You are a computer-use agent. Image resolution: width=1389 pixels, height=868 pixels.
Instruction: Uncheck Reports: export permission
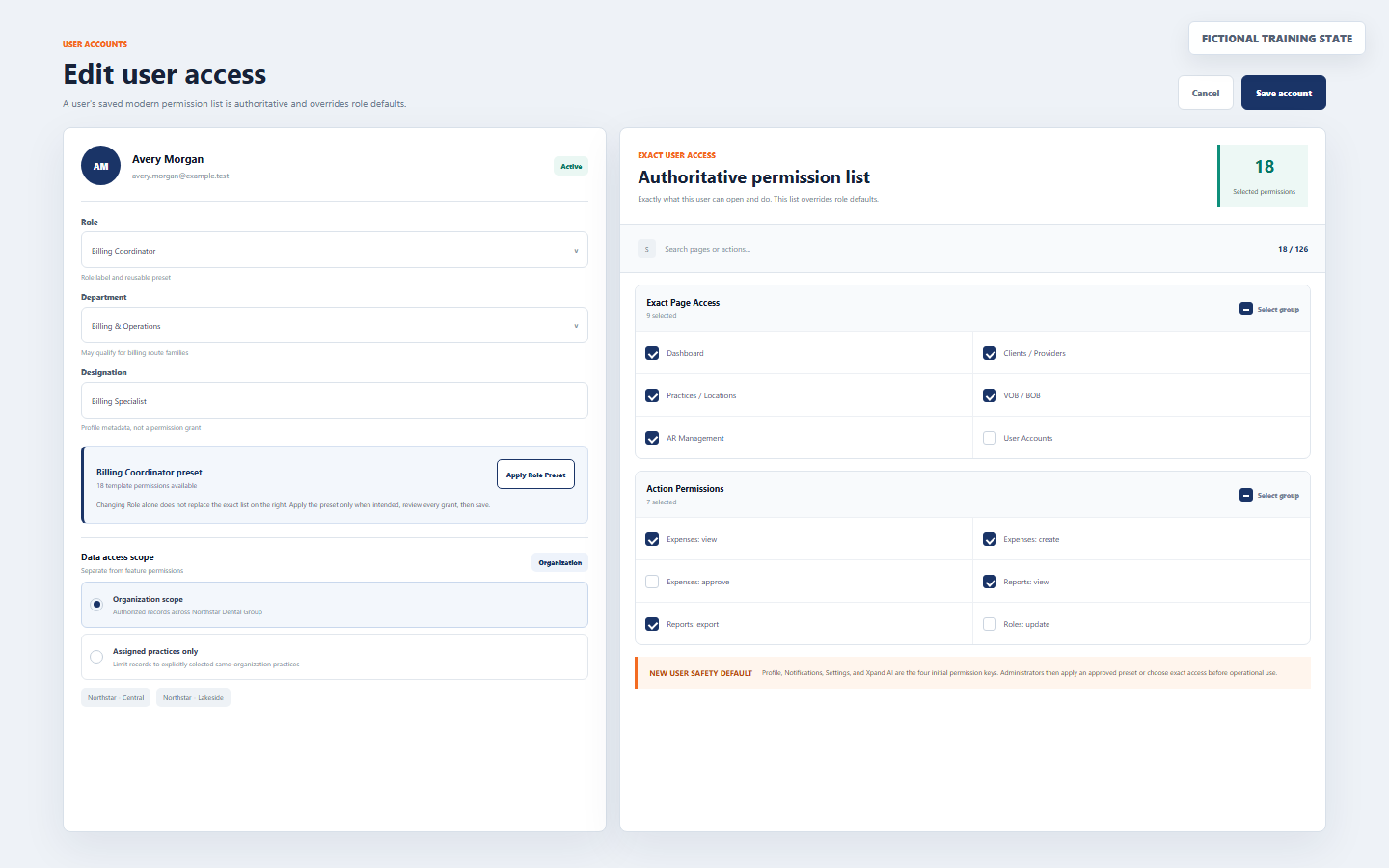point(652,624)
